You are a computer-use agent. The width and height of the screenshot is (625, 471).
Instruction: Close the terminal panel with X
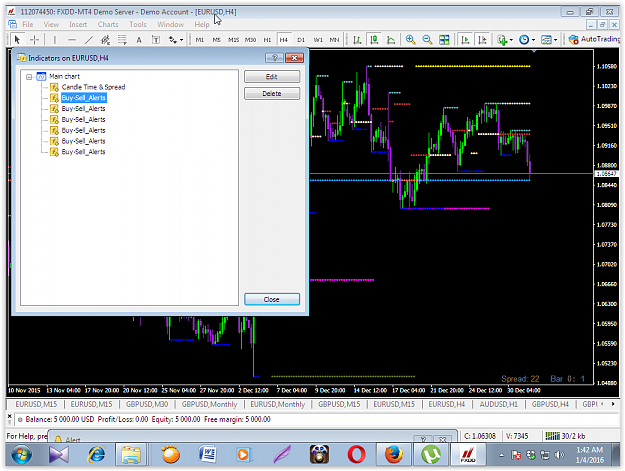(x=10, y=416)
